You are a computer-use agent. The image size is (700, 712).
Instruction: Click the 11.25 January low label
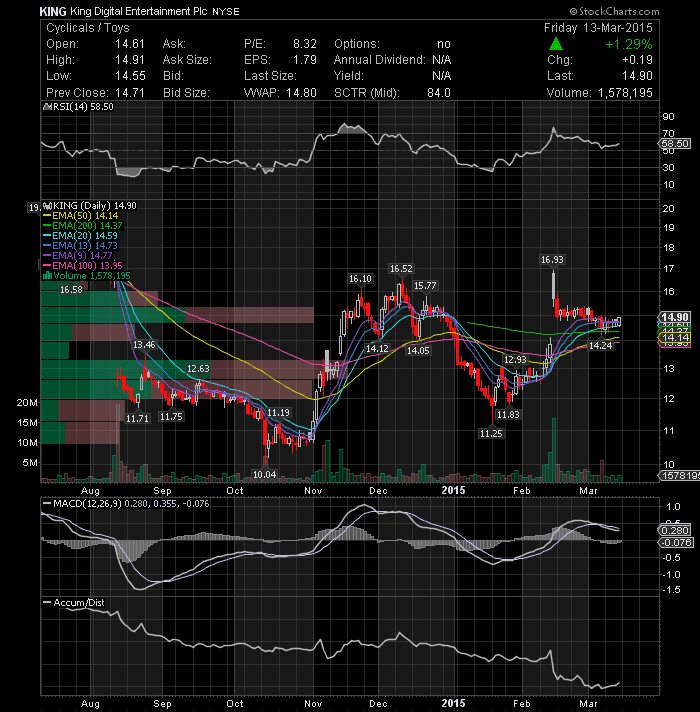(x=491, y=434)
